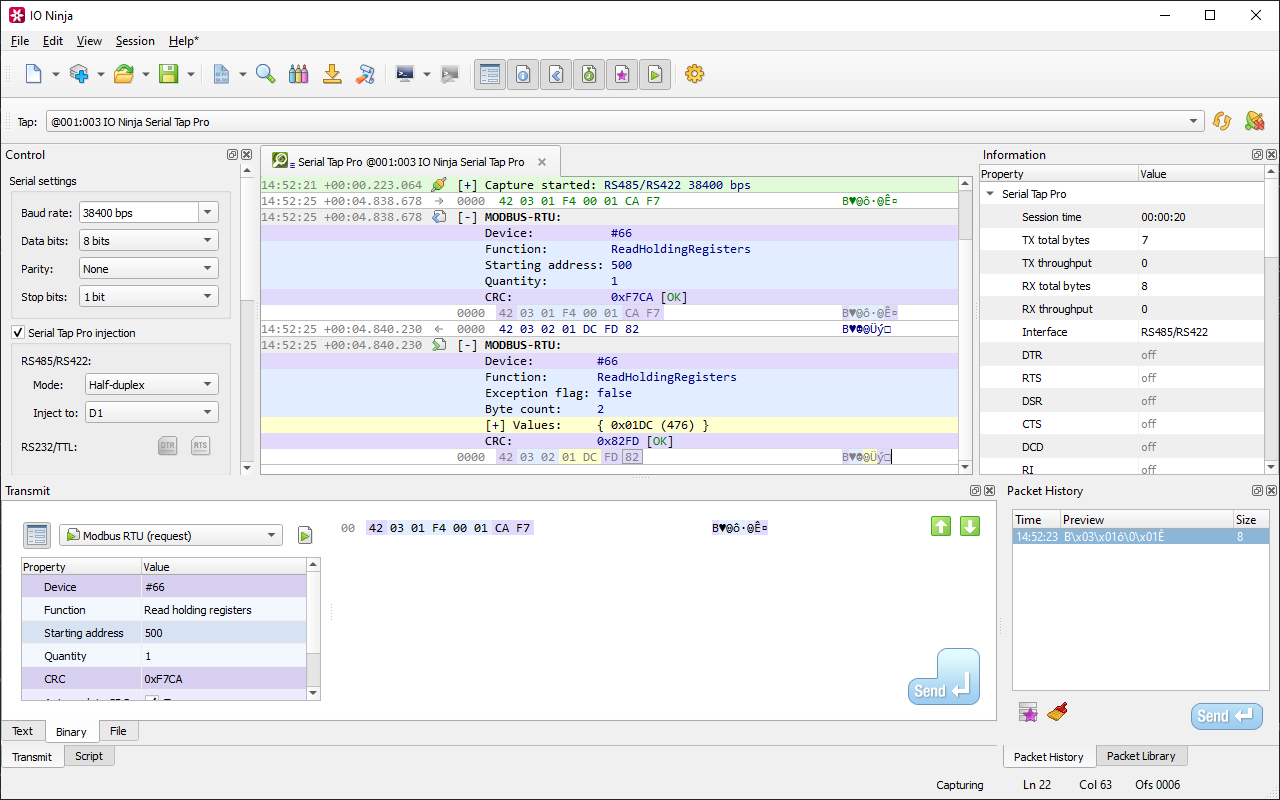
Task: Toggle the purple star packet library button
Action: (622, 74)
